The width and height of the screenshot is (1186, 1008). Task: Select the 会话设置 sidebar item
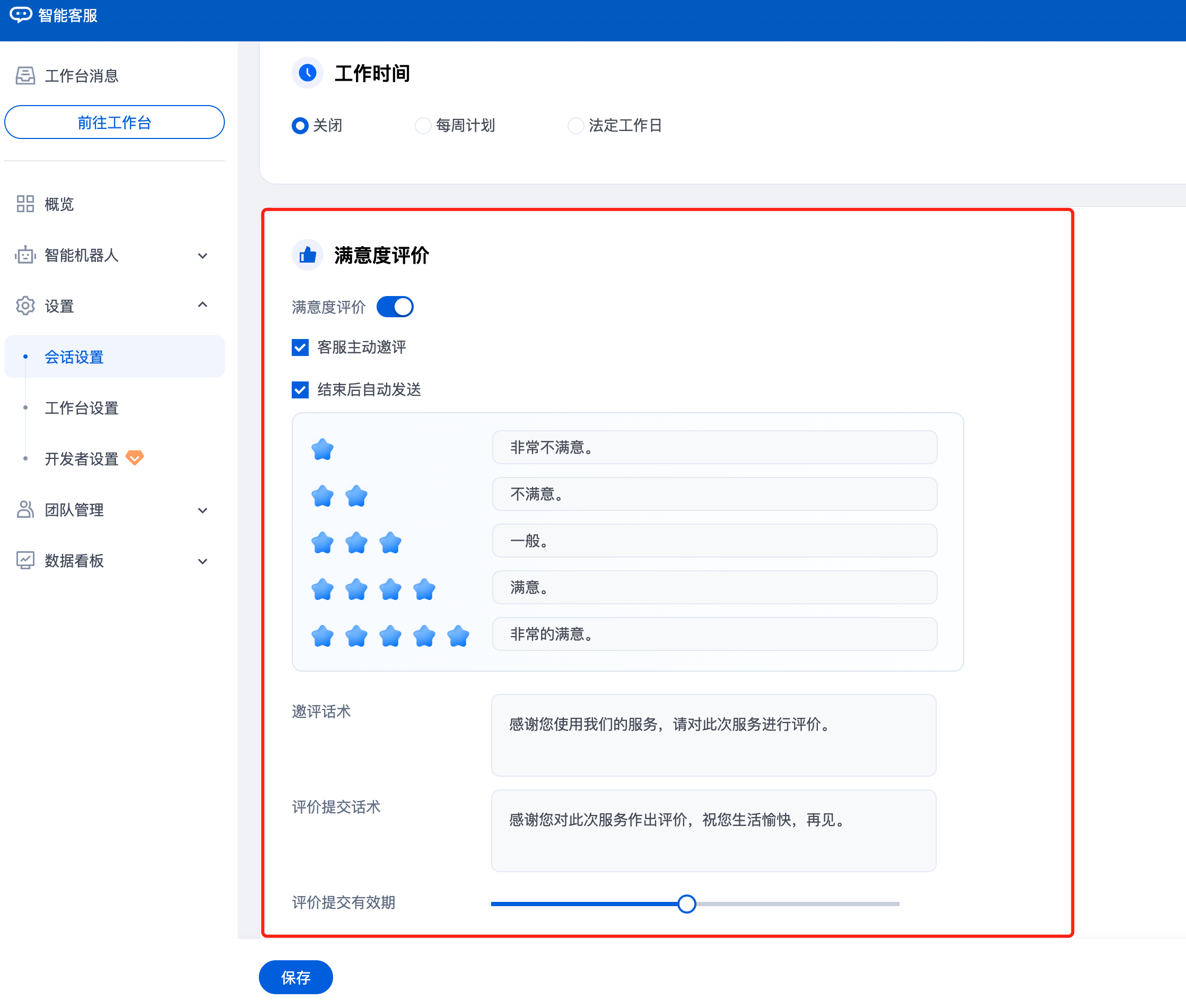[74, 357]
